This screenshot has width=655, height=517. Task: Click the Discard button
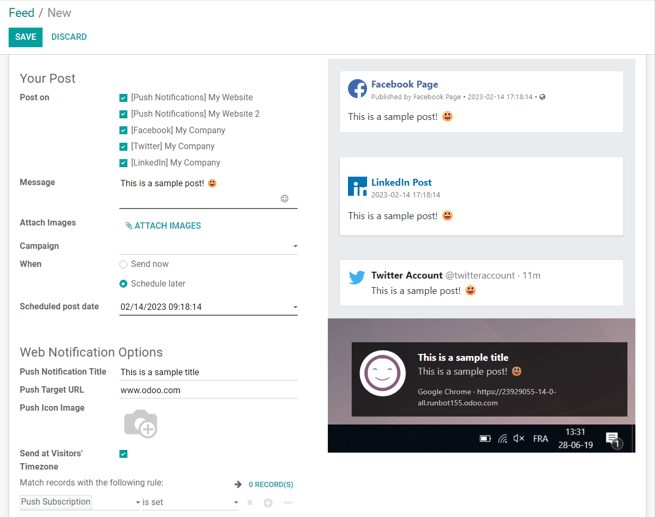pyautogui.click(x=69, y=37)
